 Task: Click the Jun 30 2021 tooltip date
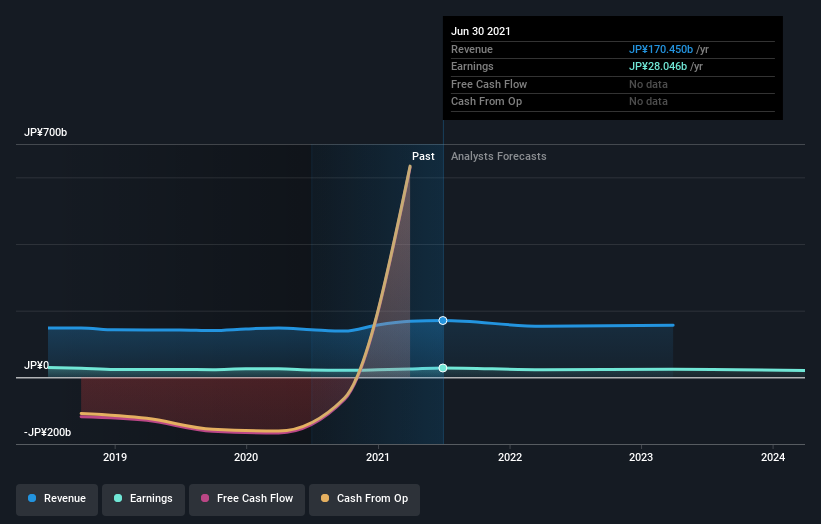click(481, 31)
